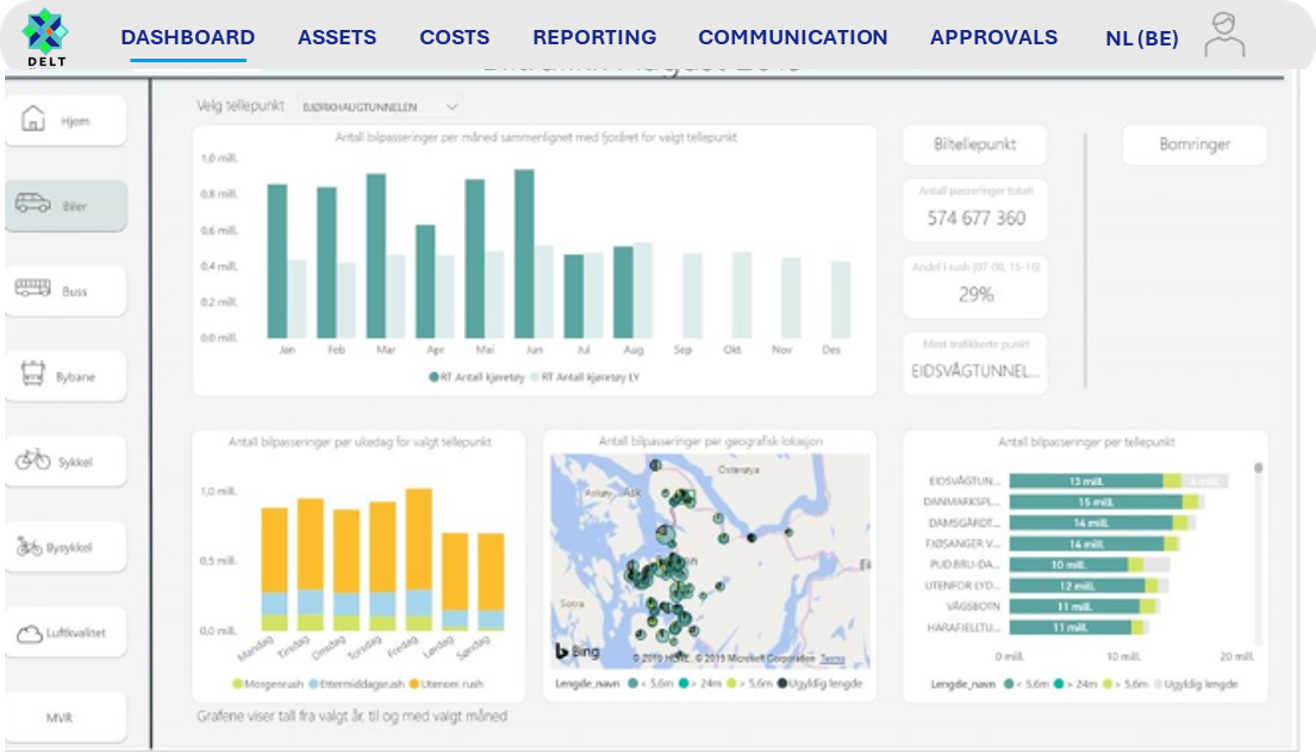The width and height of the screenshot is (1316, 752).
Task: Click the Bomringer button
Action: tap(1194, 145)
